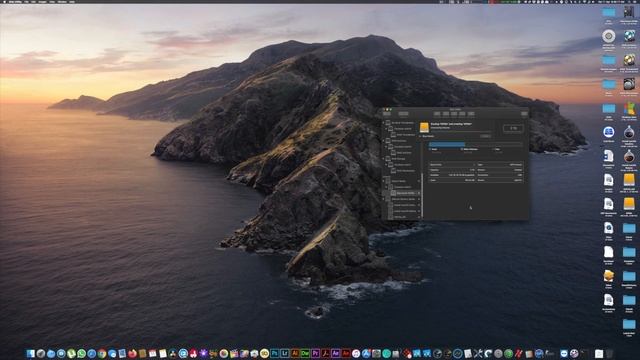
Task: Click the Restore toolbar icon in Disk Utility
Action: click(462, 113)
